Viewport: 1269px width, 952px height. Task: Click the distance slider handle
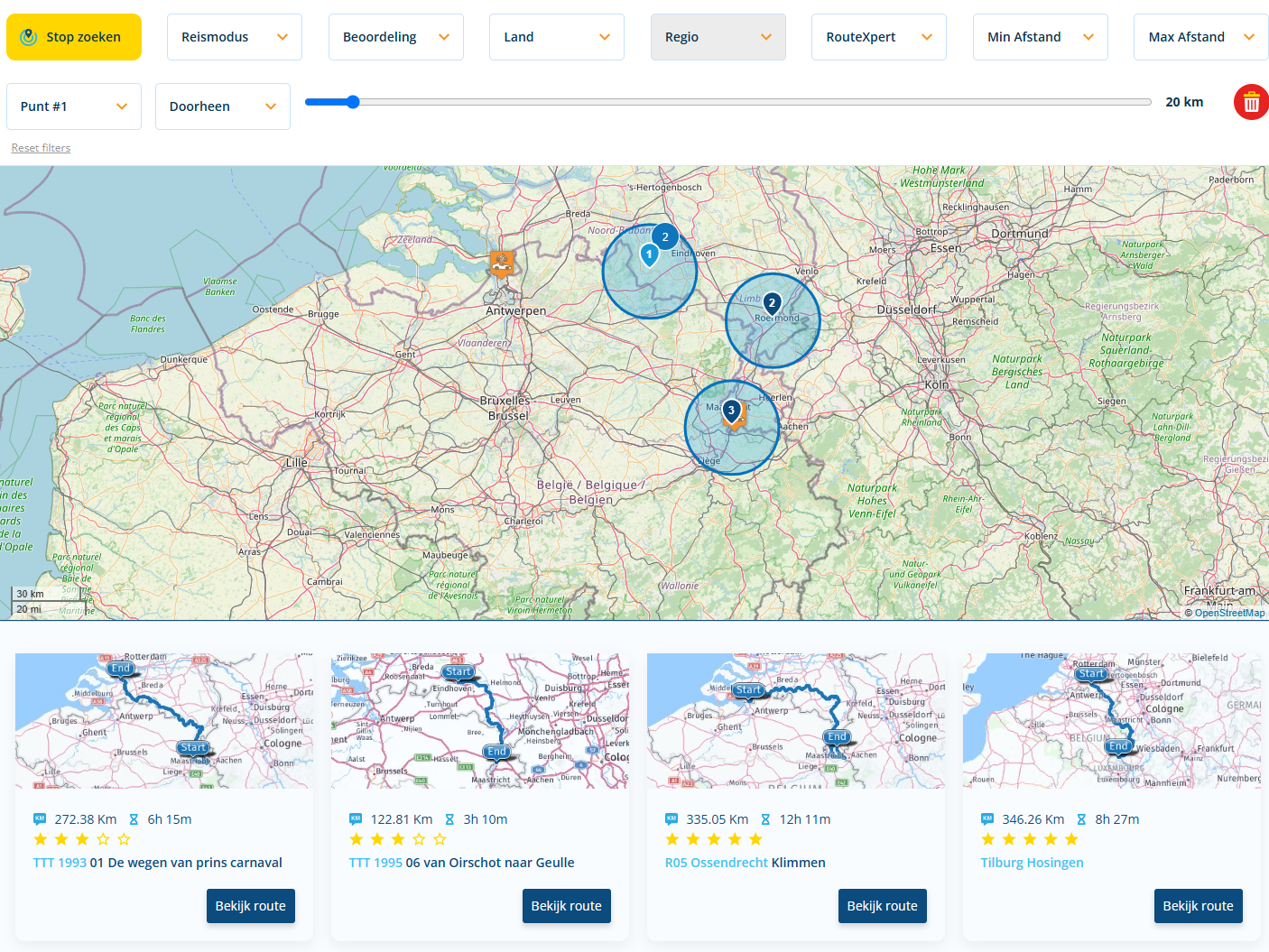pos(353,102)
